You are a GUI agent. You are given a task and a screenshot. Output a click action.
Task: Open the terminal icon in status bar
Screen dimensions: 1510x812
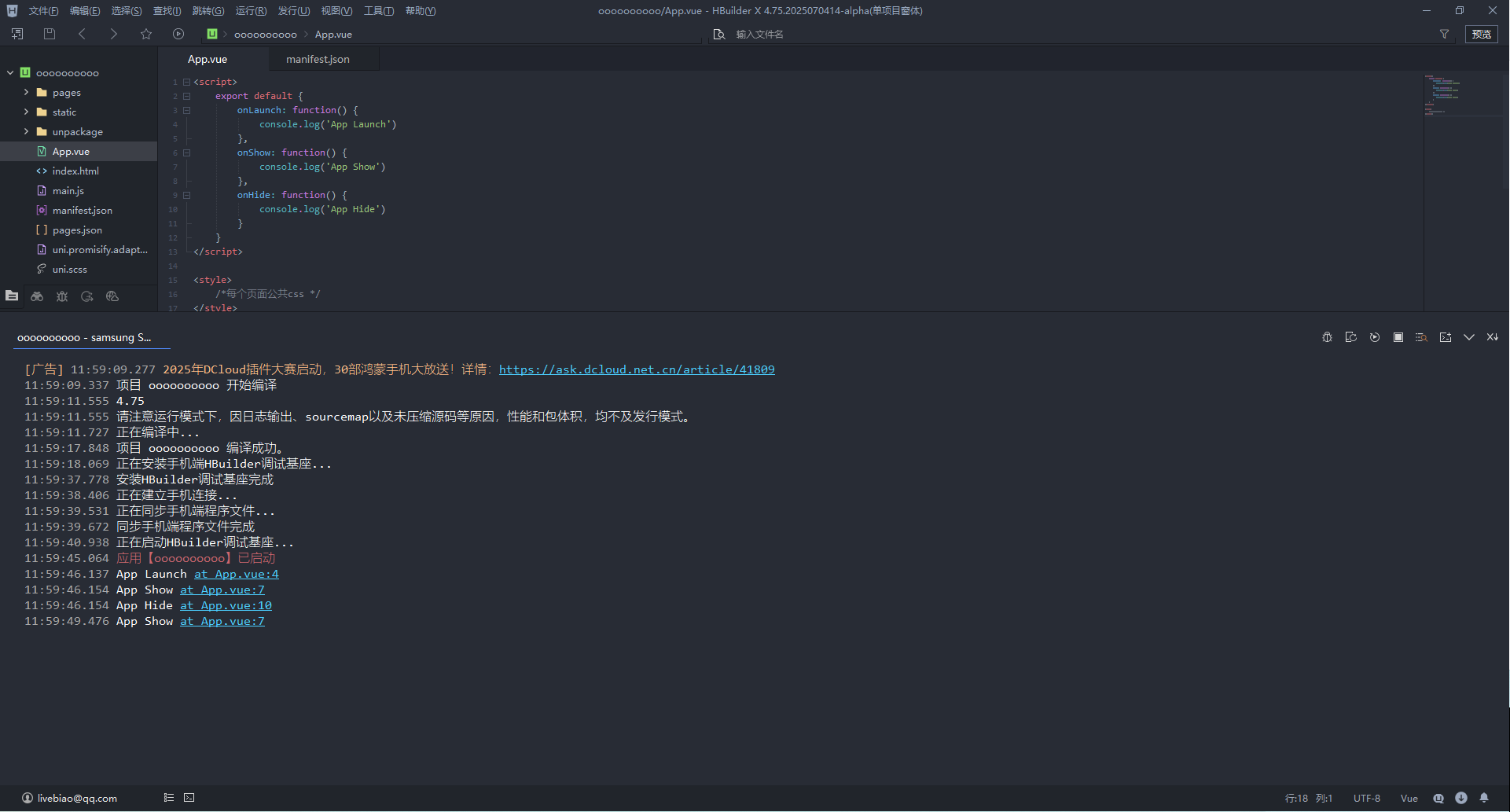pyautogui.click(x=189, y=798)
